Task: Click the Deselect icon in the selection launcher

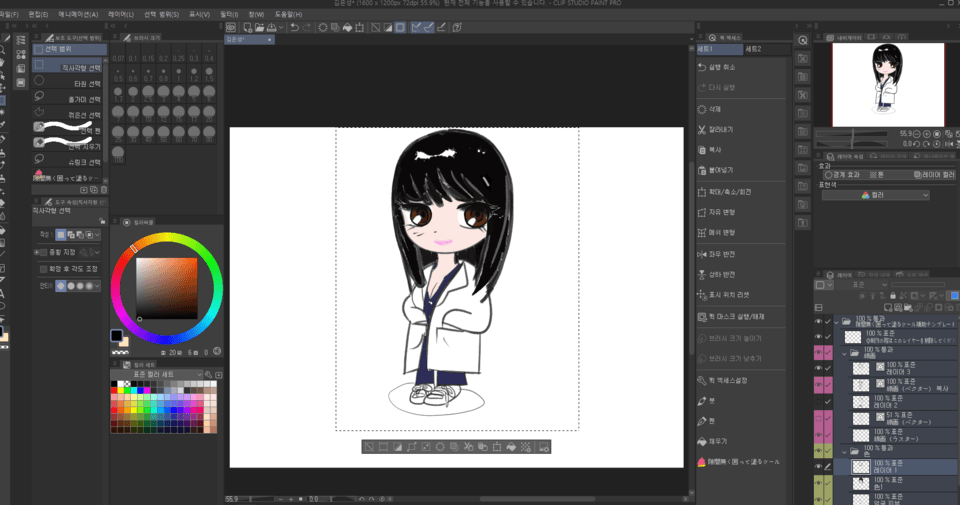Action: point(369,447)
